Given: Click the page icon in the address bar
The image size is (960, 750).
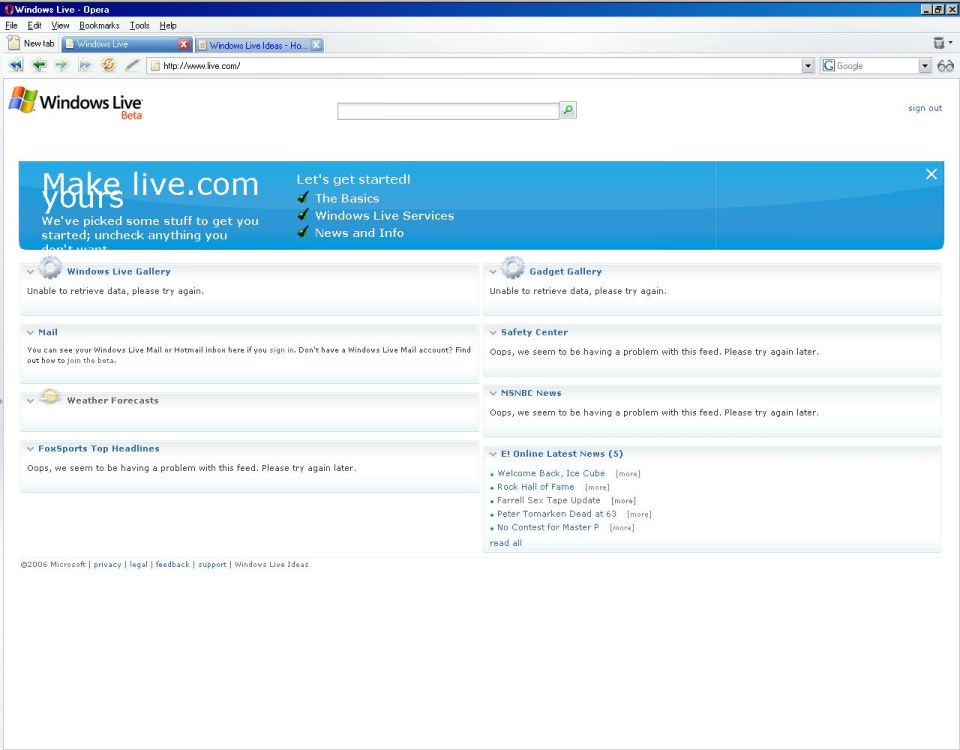Looking at the screenshot, I should pos(156,66).
